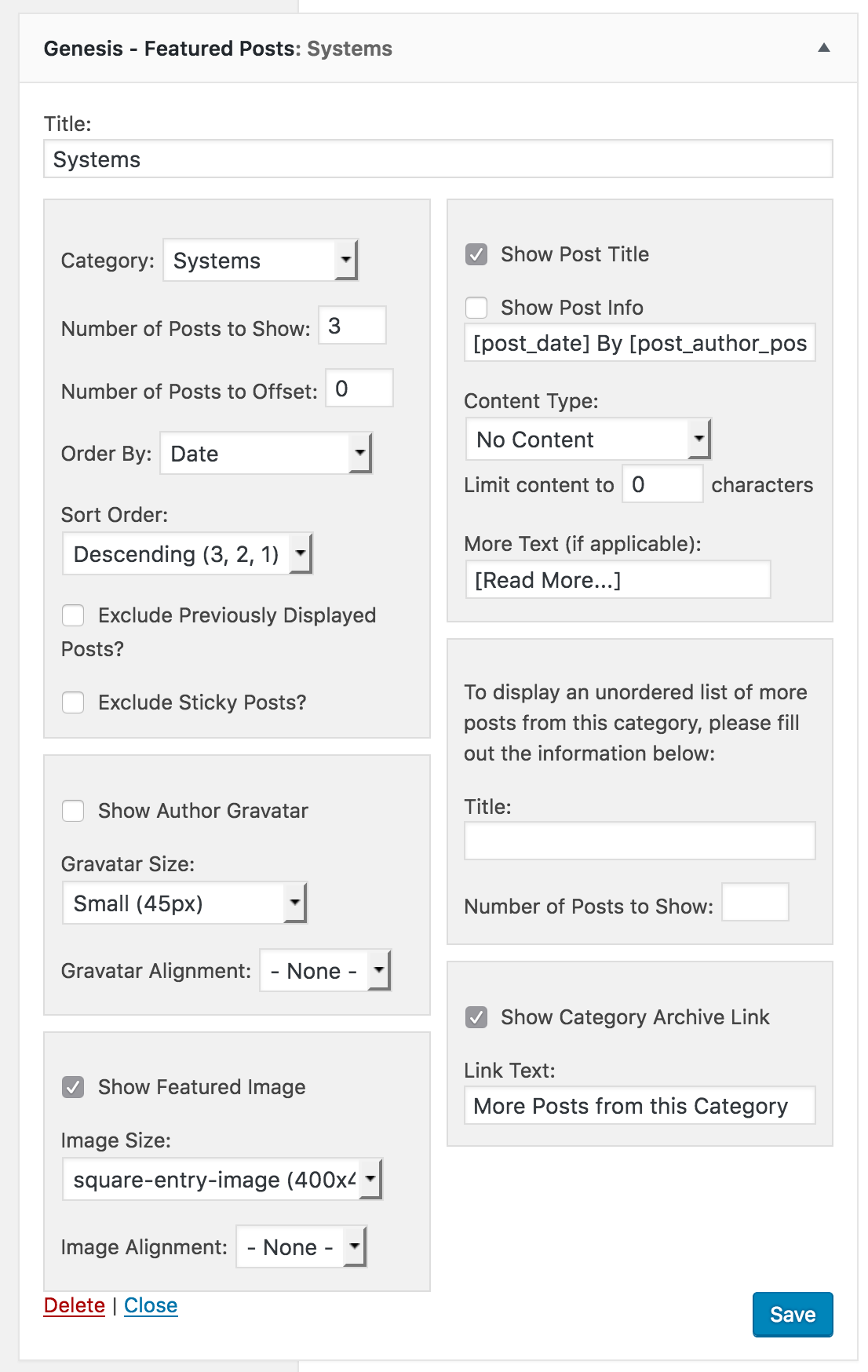Click the widget Title field containing Systems
868x1372 pixels.
coord(438,159)
